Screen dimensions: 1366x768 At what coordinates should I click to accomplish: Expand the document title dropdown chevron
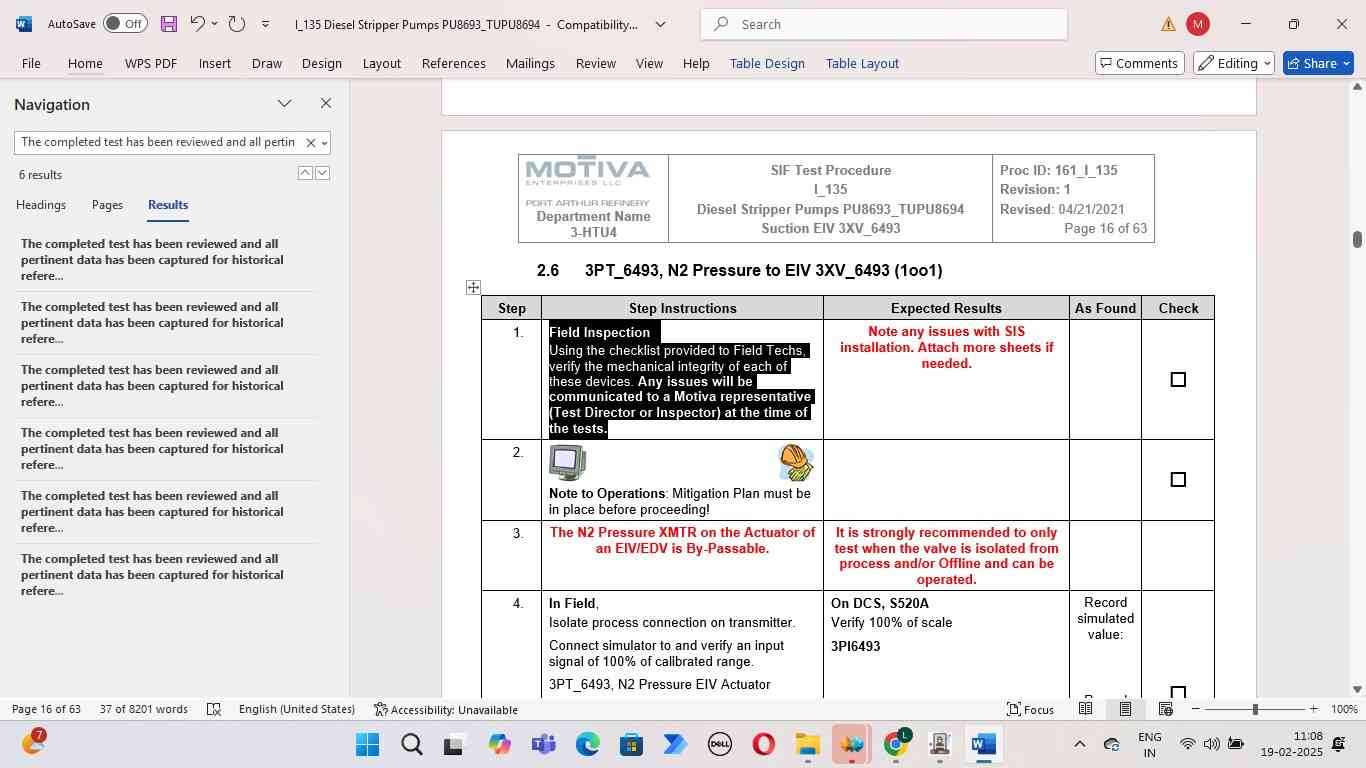660,24
